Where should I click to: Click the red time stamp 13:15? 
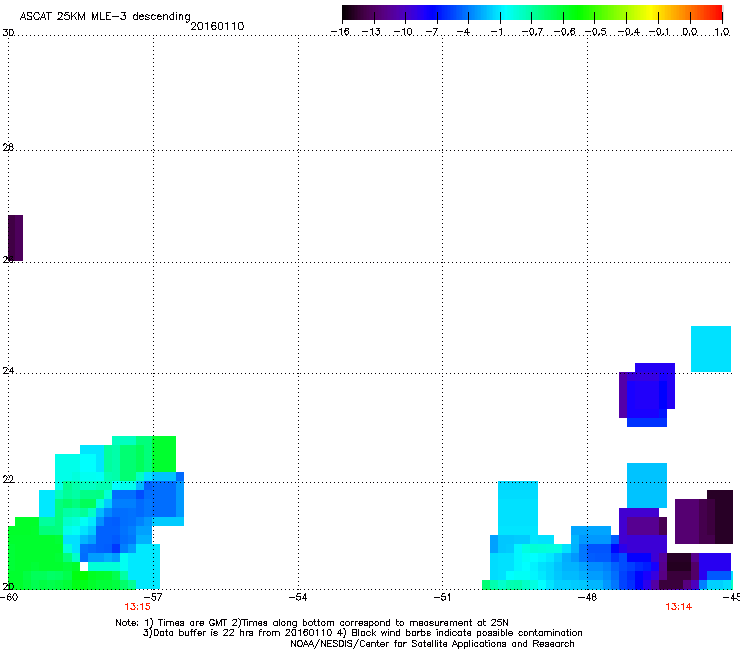click(137, 607)
